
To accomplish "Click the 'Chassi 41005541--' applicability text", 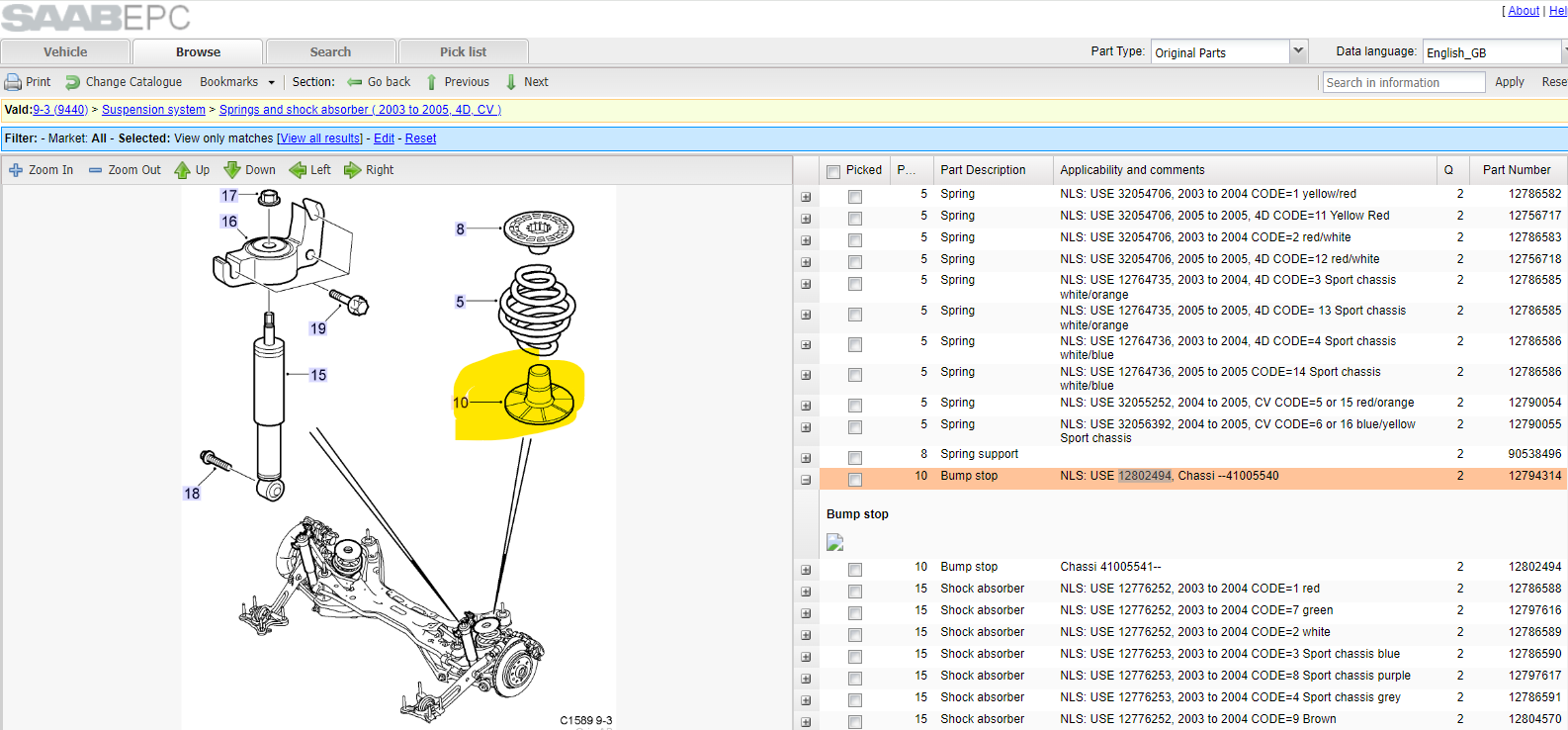I will coord(1110,567).
